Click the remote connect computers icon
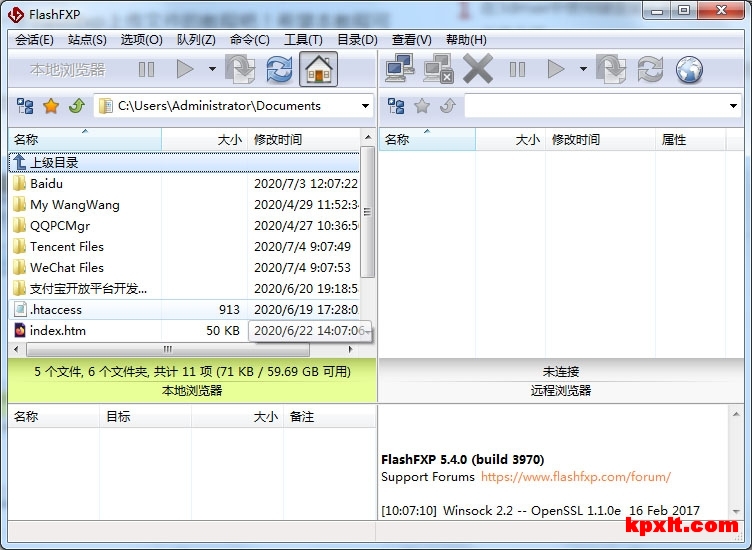This screenshot has height=550, width=752. 399,70
